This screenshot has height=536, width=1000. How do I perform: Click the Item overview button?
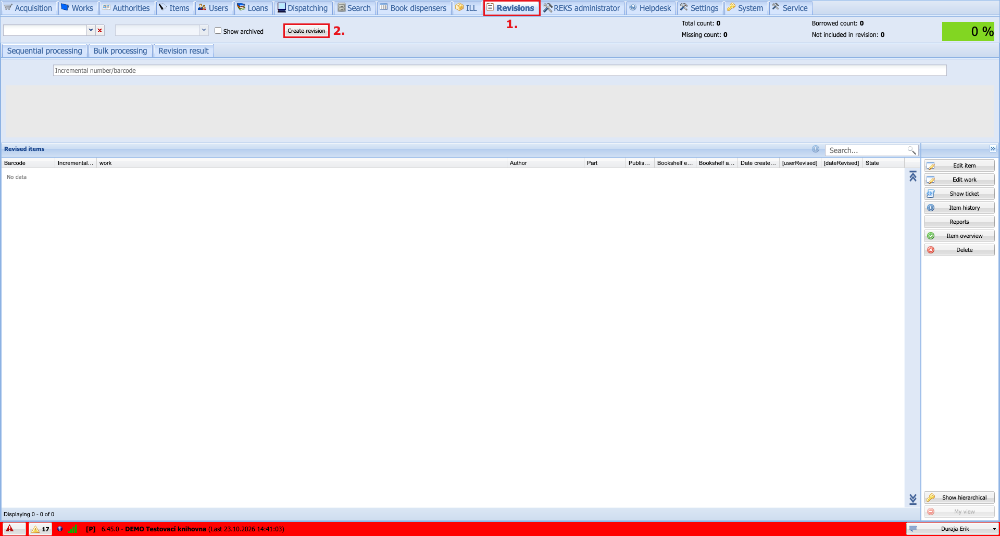959,236
